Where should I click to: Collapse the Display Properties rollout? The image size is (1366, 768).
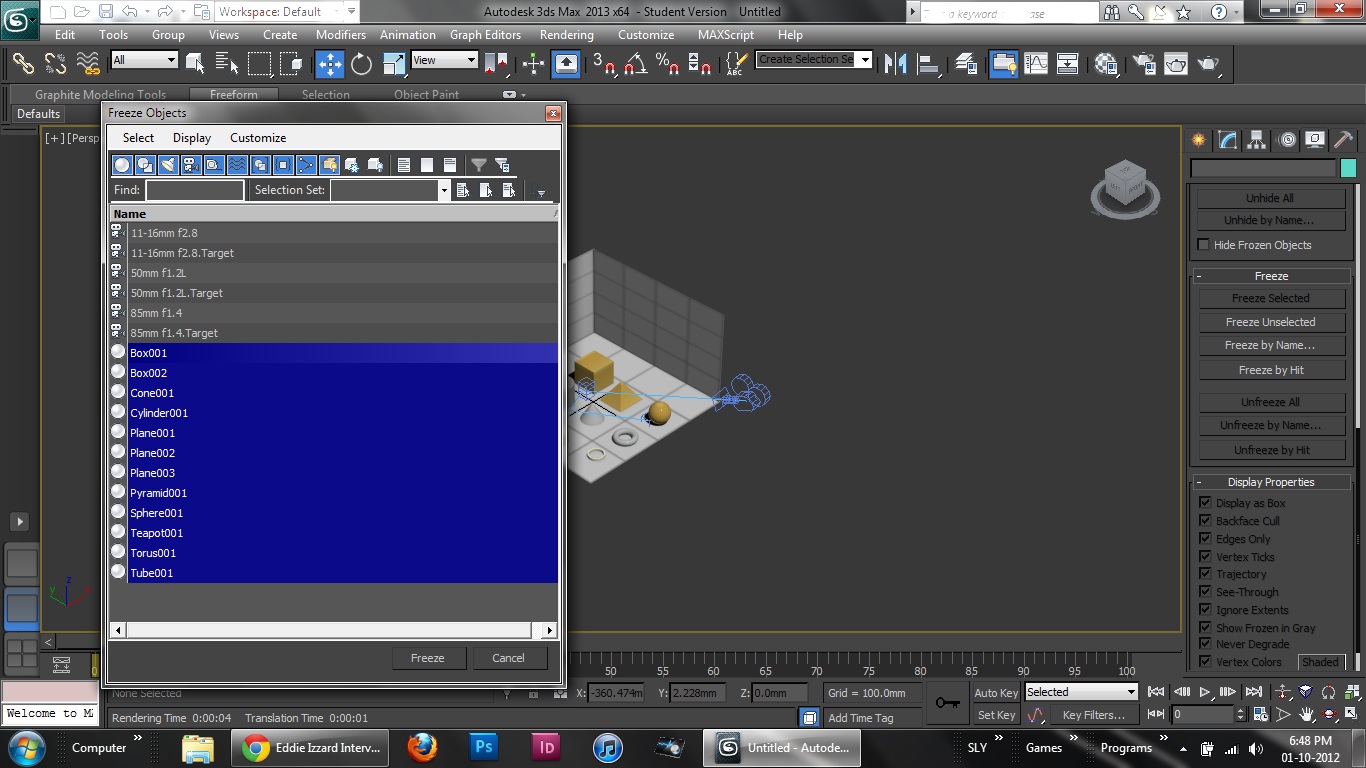[1271, 482]
